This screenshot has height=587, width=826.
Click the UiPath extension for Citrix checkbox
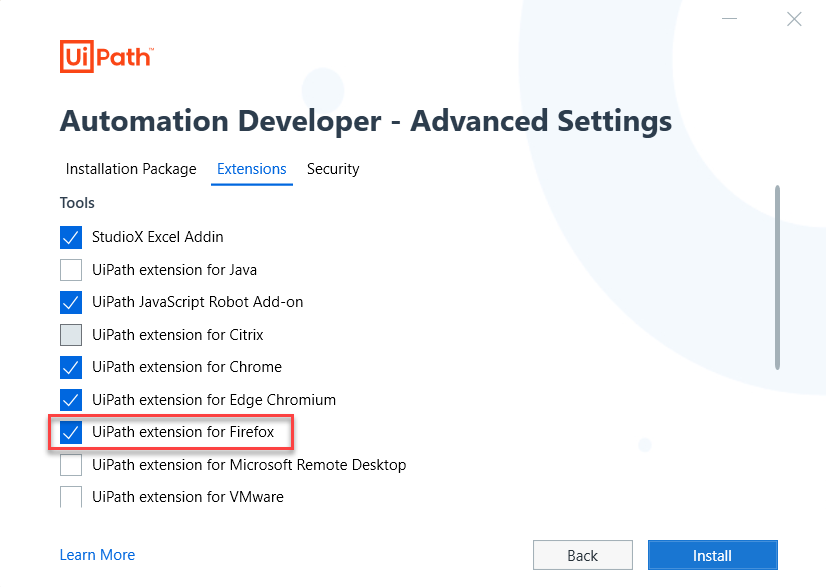click(70, 334)
